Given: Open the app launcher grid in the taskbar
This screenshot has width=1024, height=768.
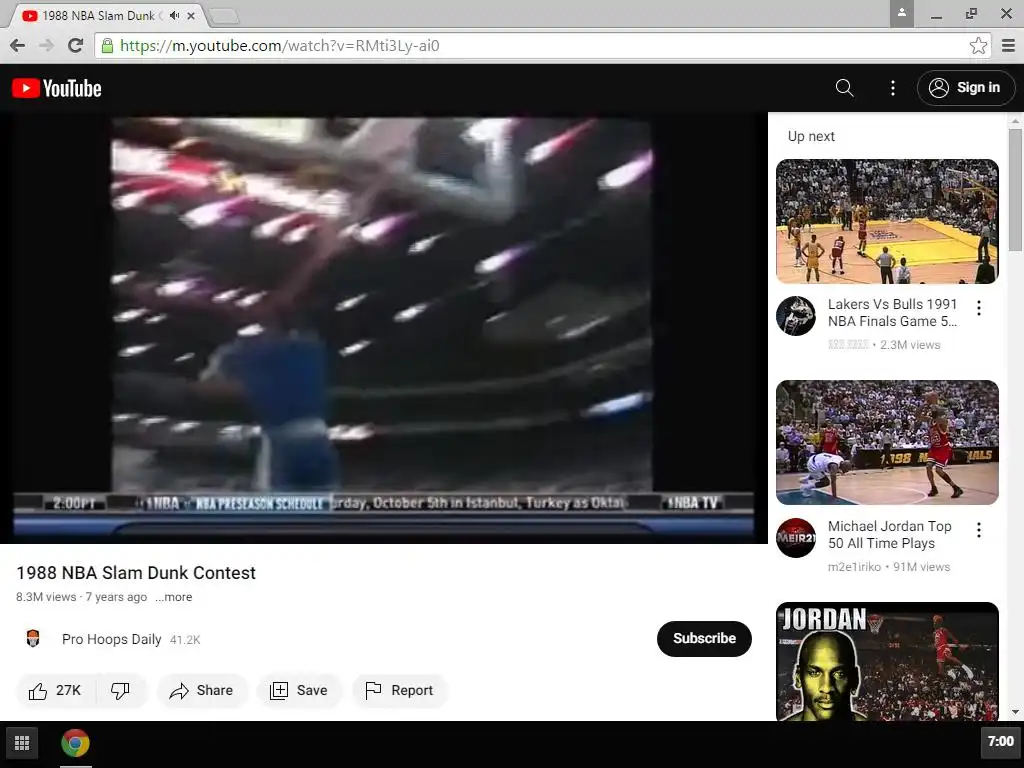Looking at the screenshot, I should pyautogui.click(x=22, y=743).
